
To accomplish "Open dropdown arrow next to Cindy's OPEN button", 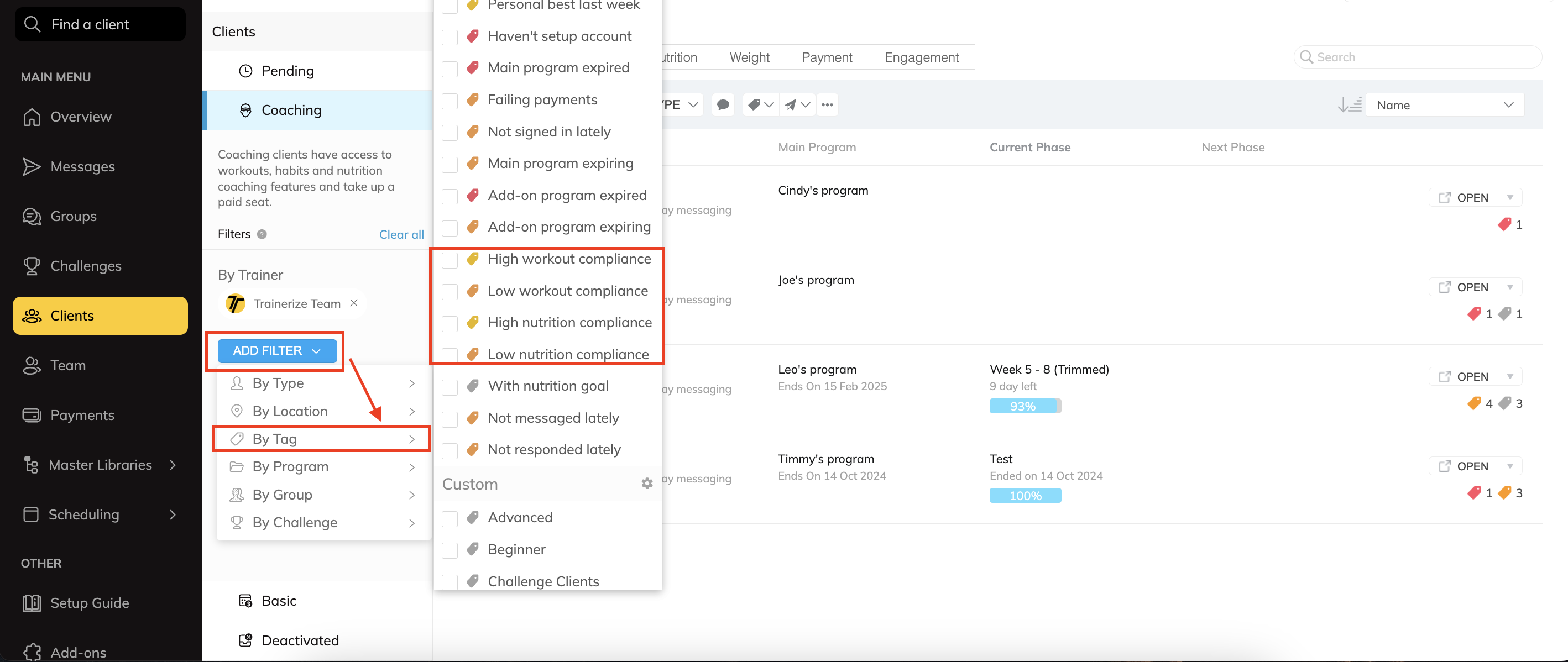I will click(1510, 197).
